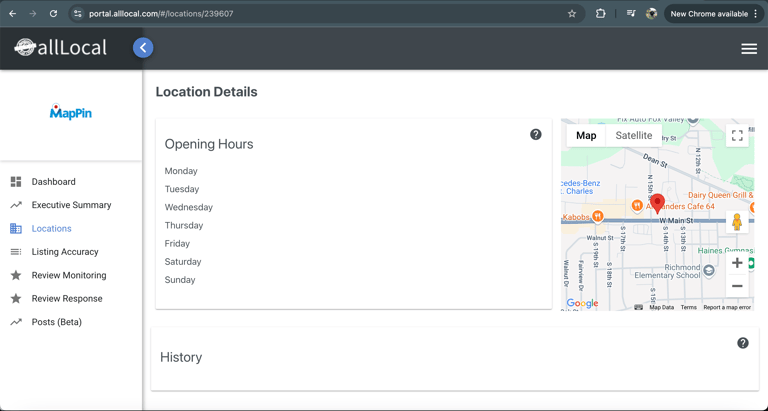Click the Dashboard grid icon

click(16, 182)
